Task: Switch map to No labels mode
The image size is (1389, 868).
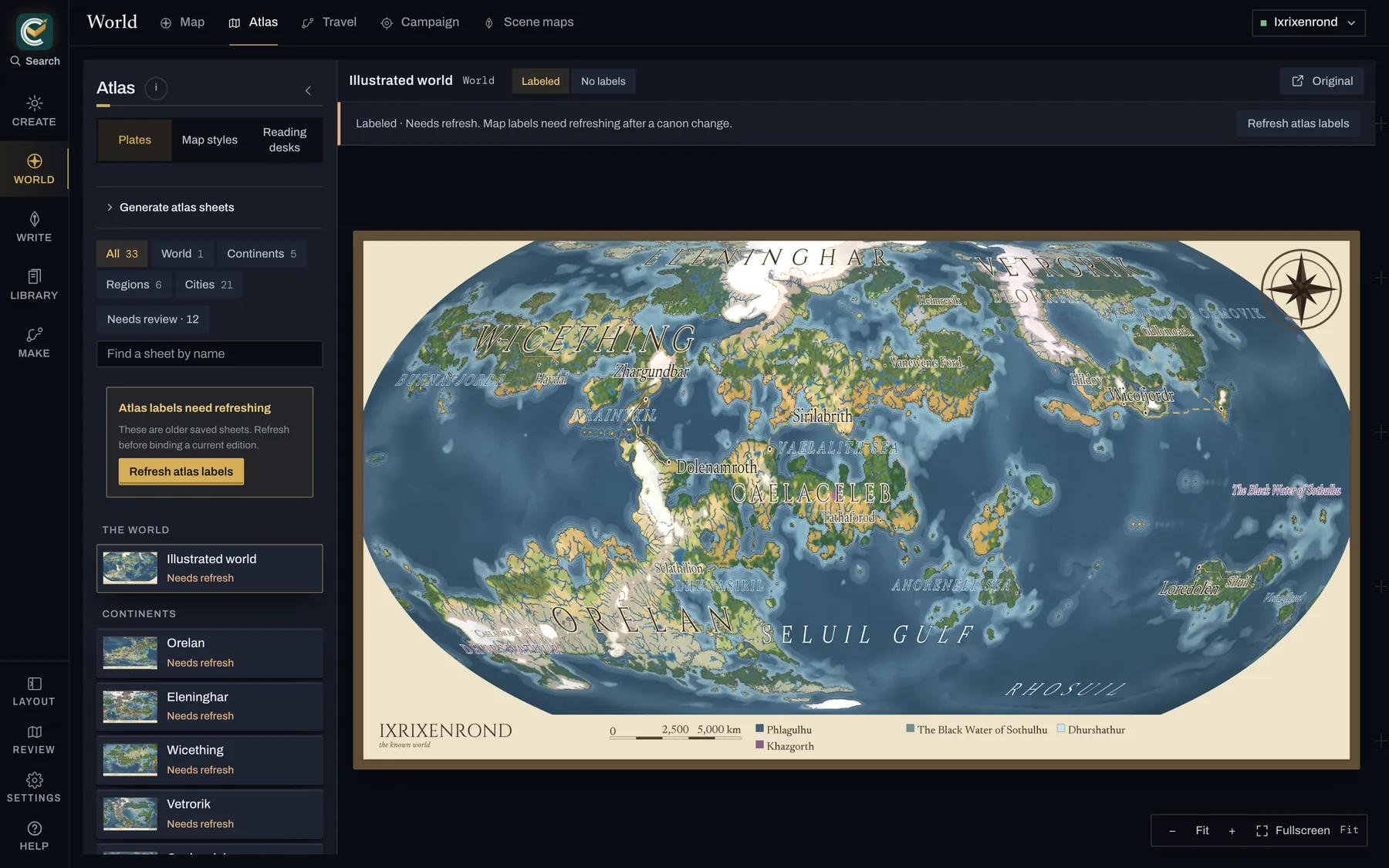Action: (603, 81)
